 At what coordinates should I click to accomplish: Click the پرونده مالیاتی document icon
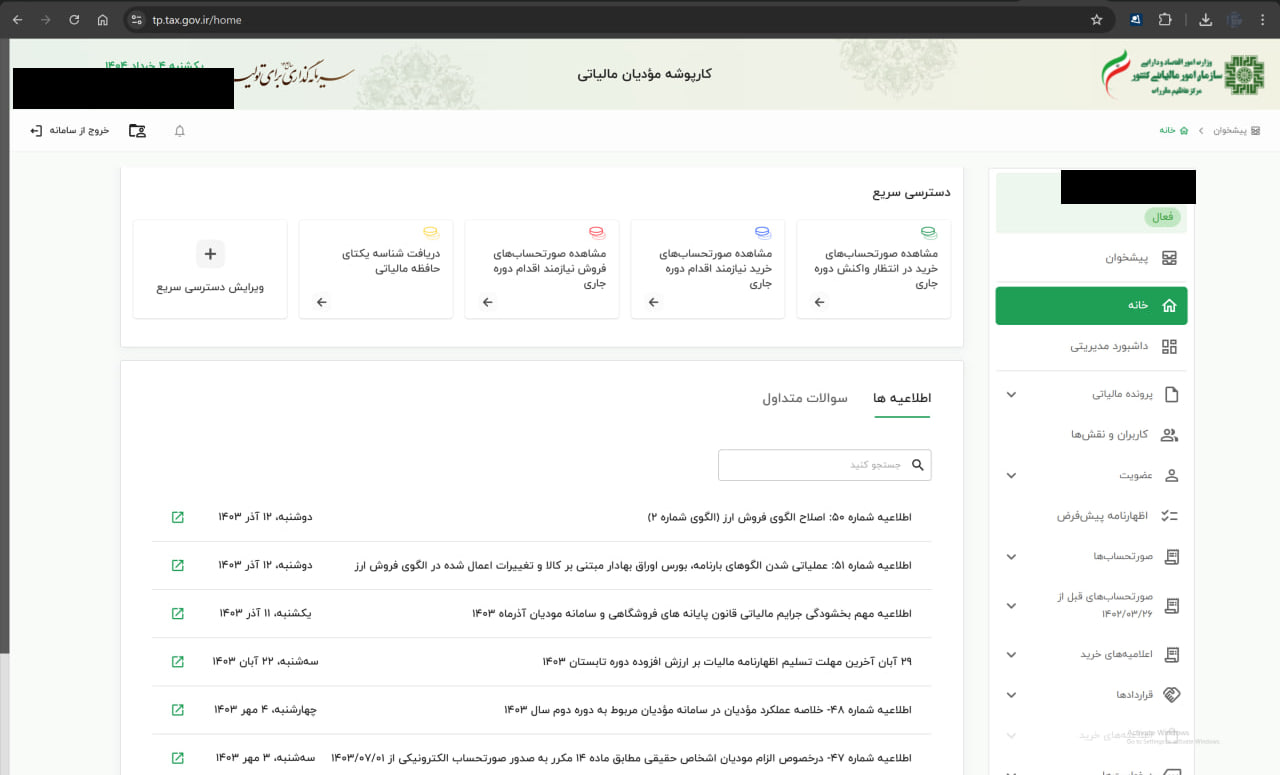point(1170,395)
